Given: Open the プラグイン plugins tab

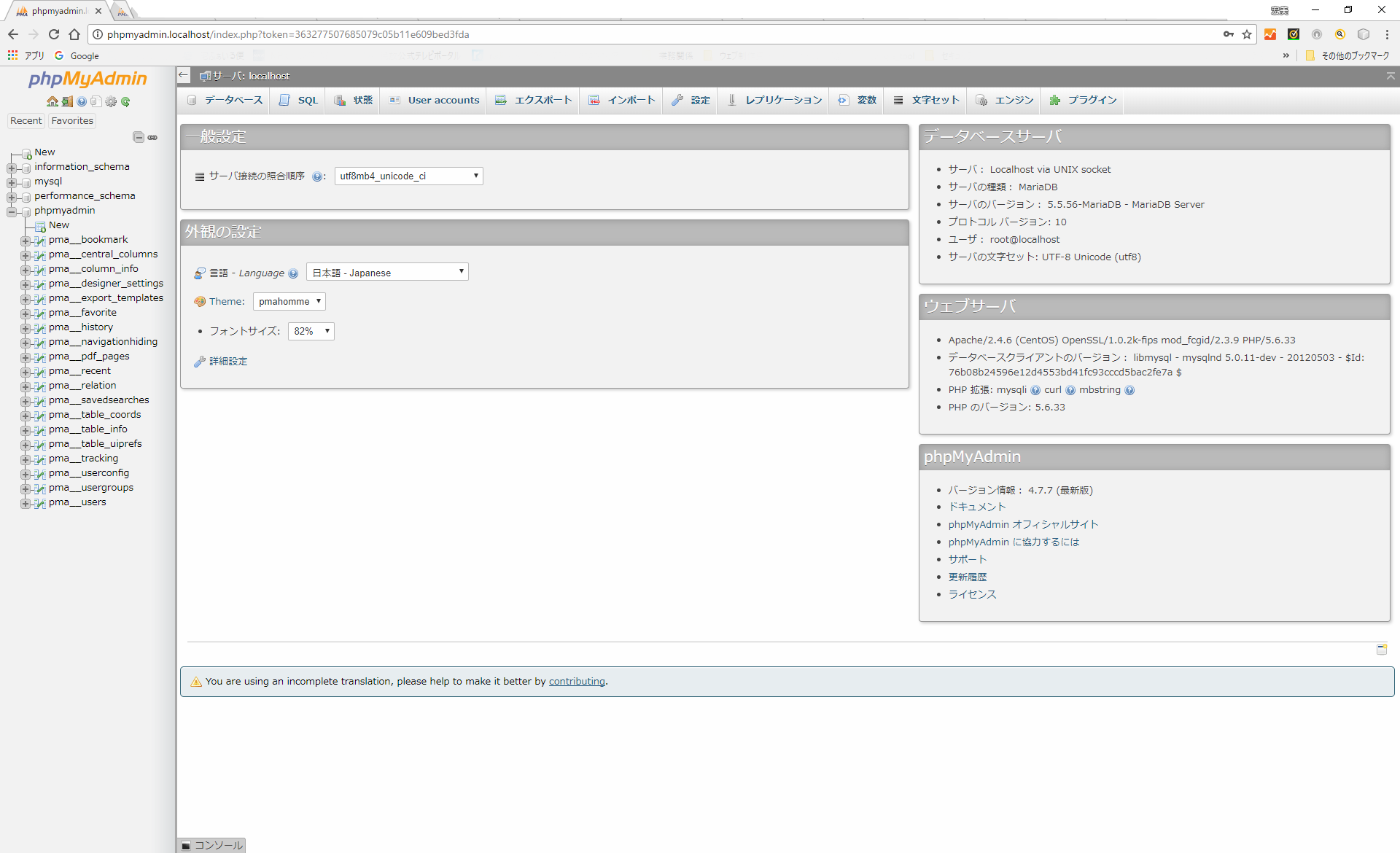Looking at the screenshot, I should 1083,100.
